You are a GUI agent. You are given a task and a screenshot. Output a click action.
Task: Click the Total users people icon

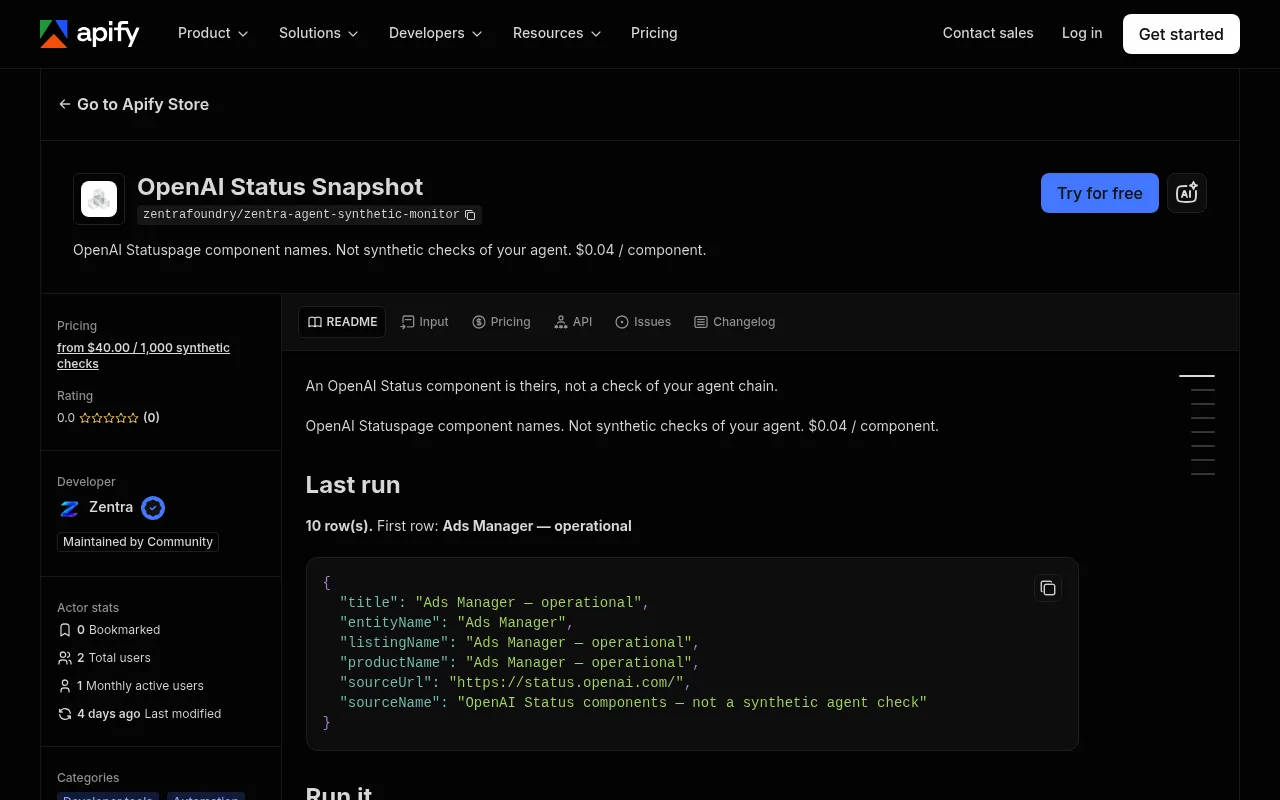point(65,658)
